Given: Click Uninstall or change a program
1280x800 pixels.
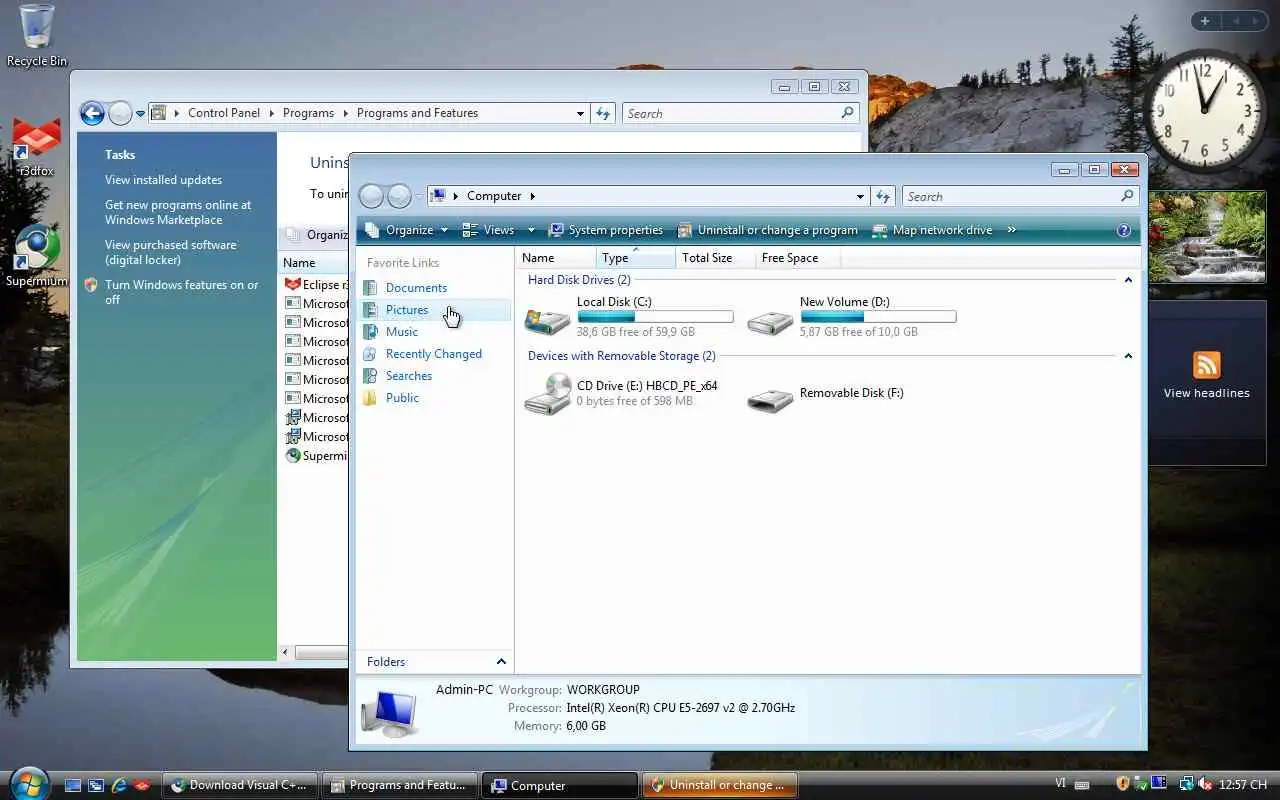Looking at the screenshot, I should coord(768,230).
